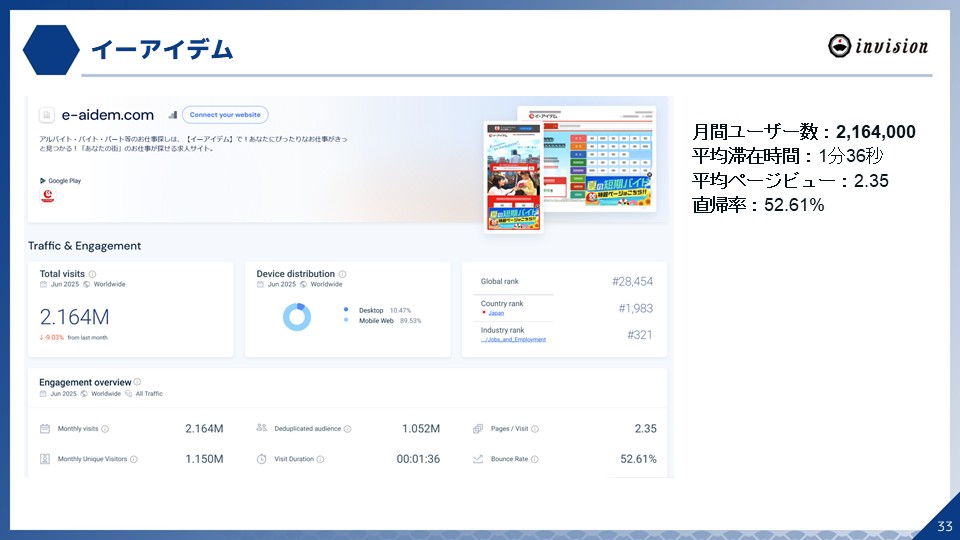Click the device distribution donut chart
The height and width of the screenshot is (540, 960).
coord(297,317)
